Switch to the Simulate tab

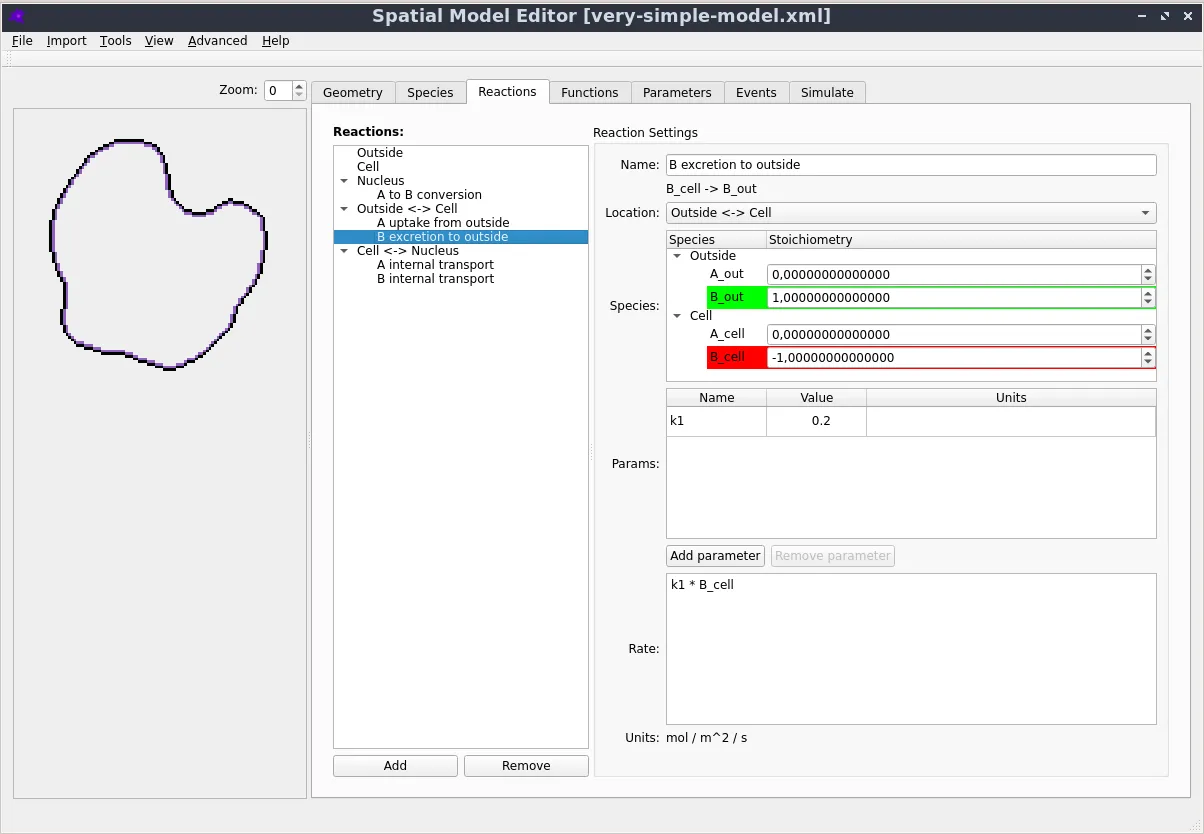click(x=827, y=92)
